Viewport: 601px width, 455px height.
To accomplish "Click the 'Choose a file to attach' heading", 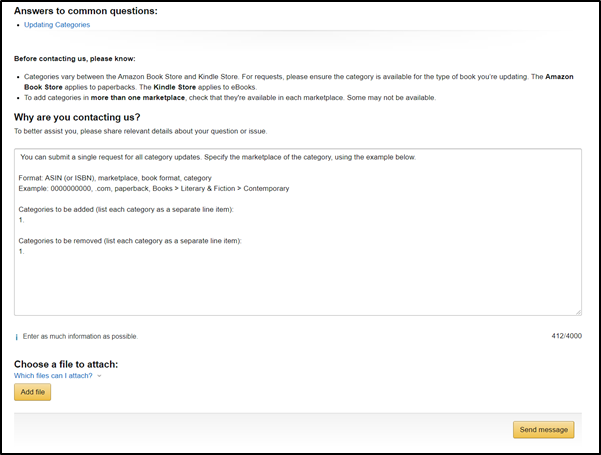I will [x=66, y=364].
